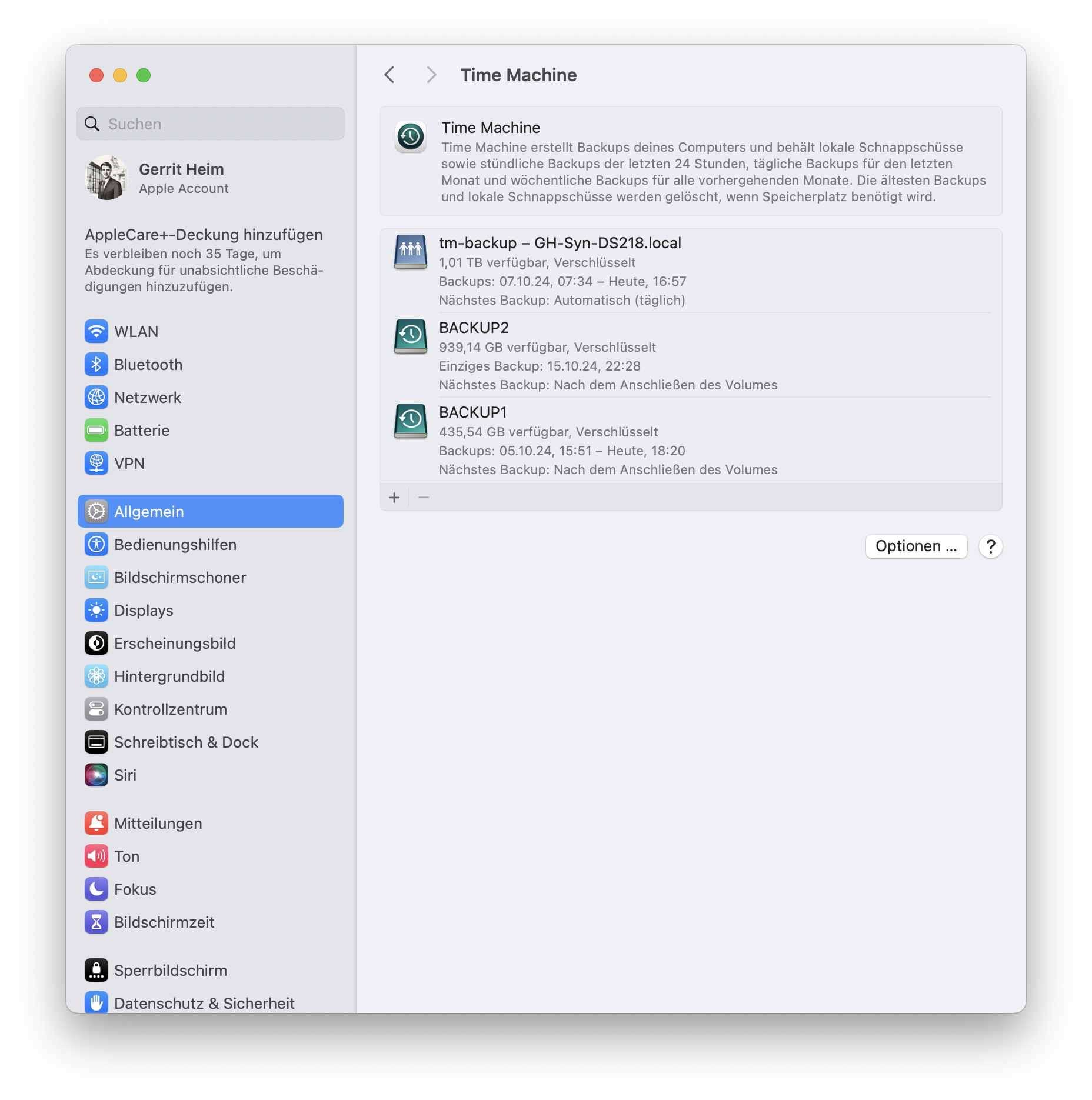Open the Bluetooth sidebar label
The width and height of the screenshot is (1092, 1100).
pyautogui.click(x=148, y=365)
